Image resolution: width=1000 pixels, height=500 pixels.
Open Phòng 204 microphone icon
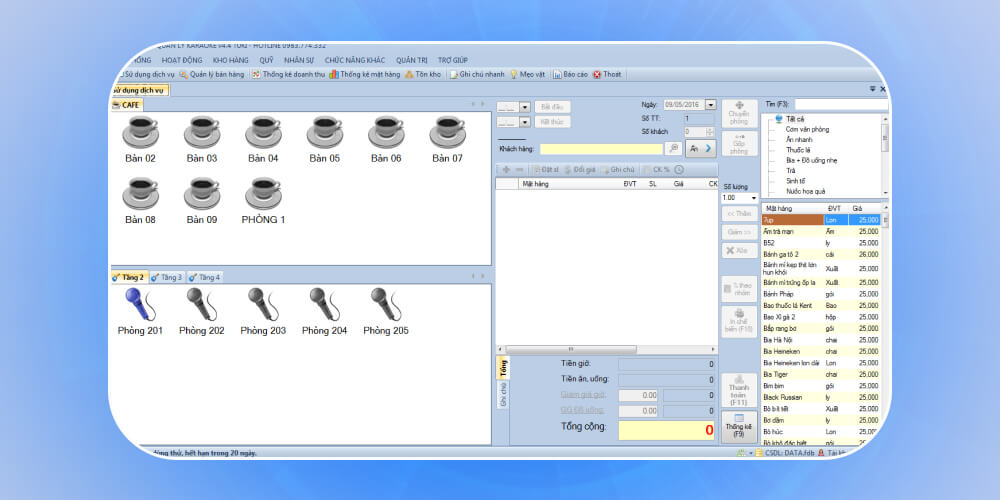tap(324, 304)
